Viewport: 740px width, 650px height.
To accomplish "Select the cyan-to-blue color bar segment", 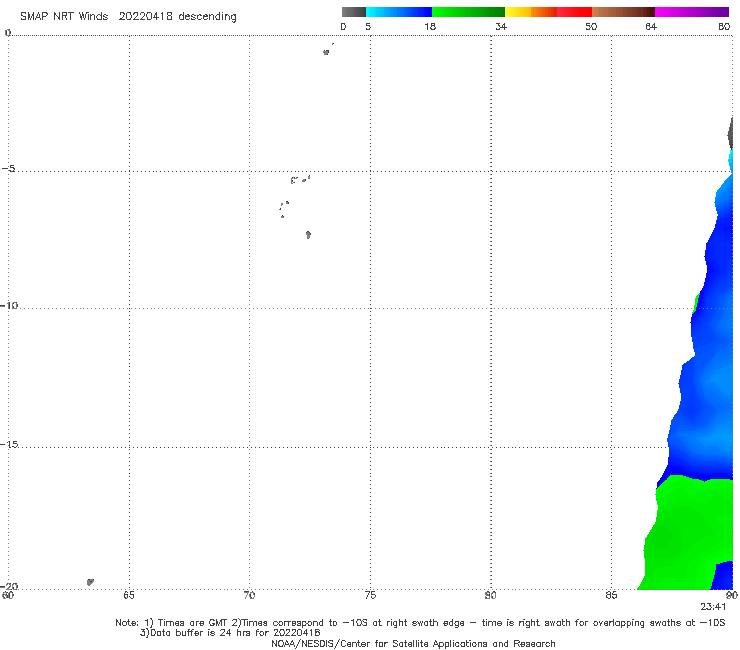I will click(399, 12).
